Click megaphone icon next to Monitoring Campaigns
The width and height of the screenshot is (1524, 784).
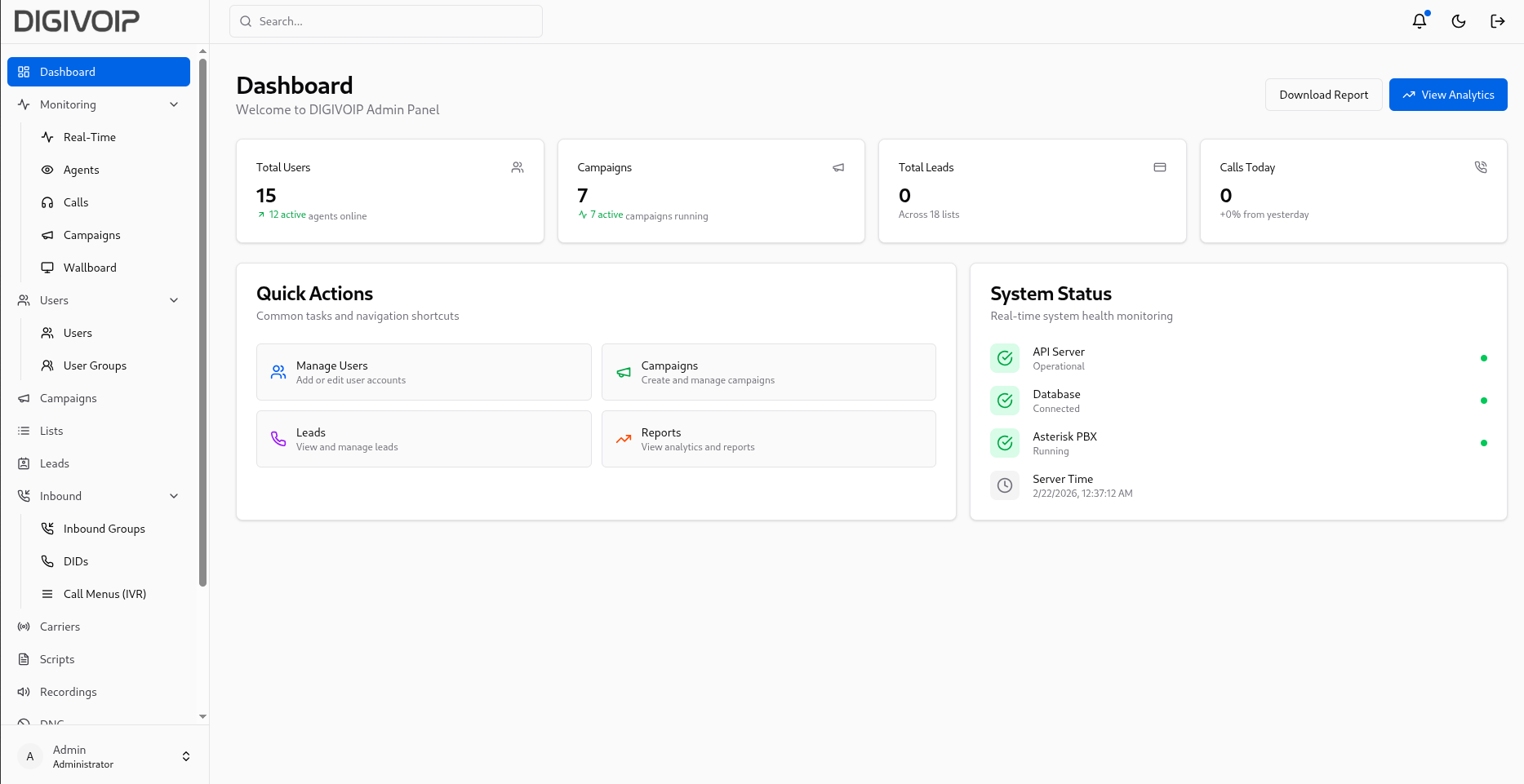47,235
